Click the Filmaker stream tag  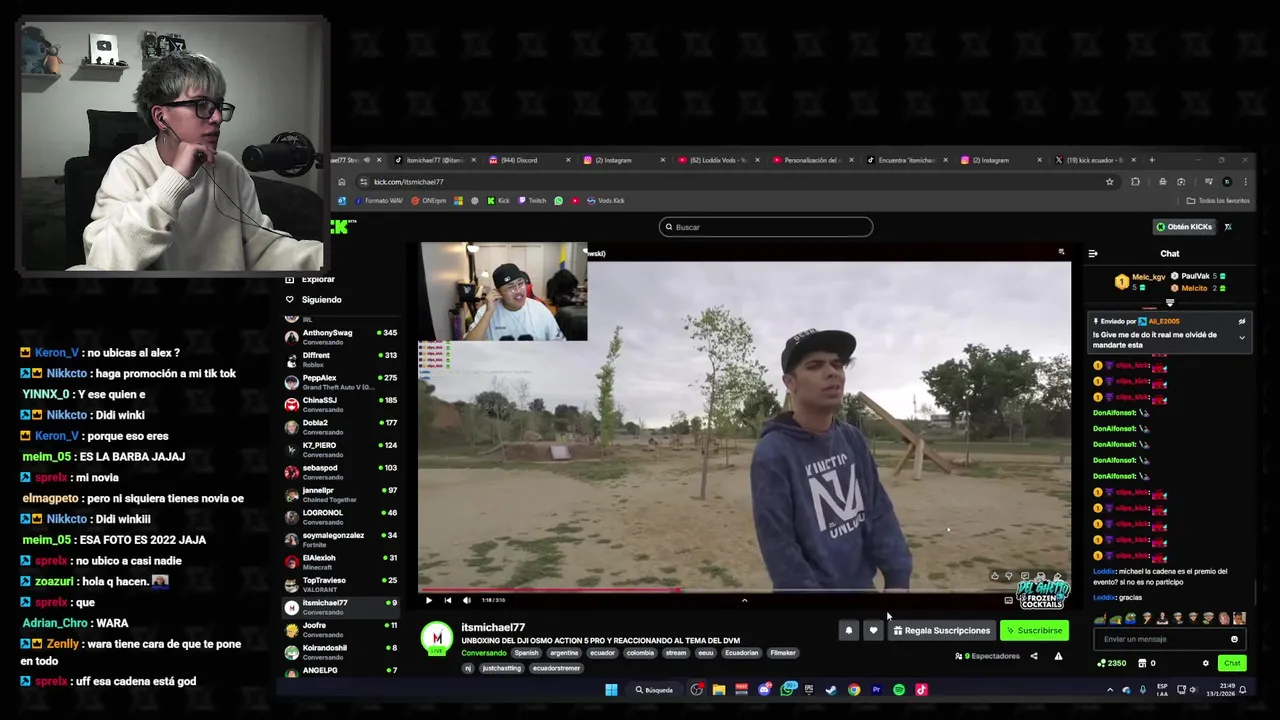pyautogui.click(x=783, y=653)
